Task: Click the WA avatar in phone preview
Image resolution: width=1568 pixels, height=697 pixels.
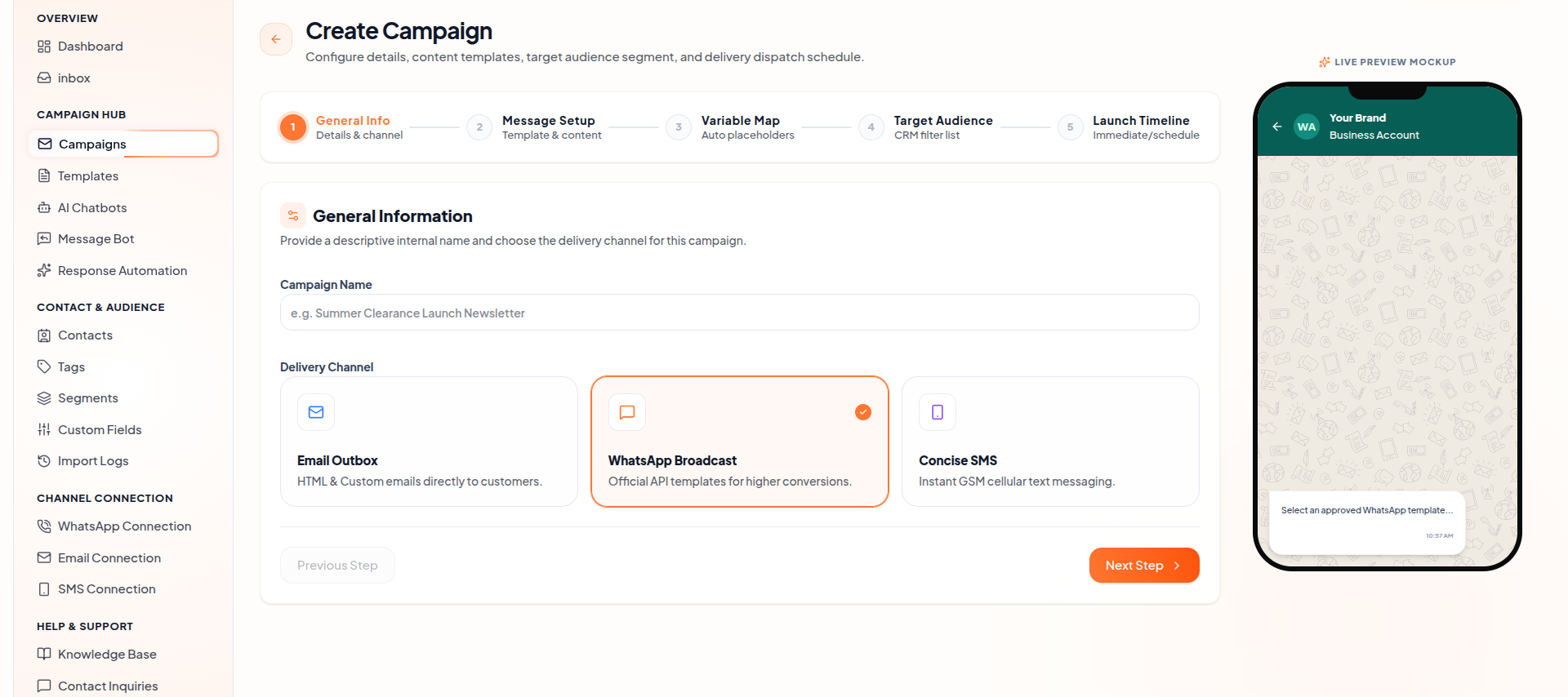Action: pyautogui.click(x=1307, y=127)
